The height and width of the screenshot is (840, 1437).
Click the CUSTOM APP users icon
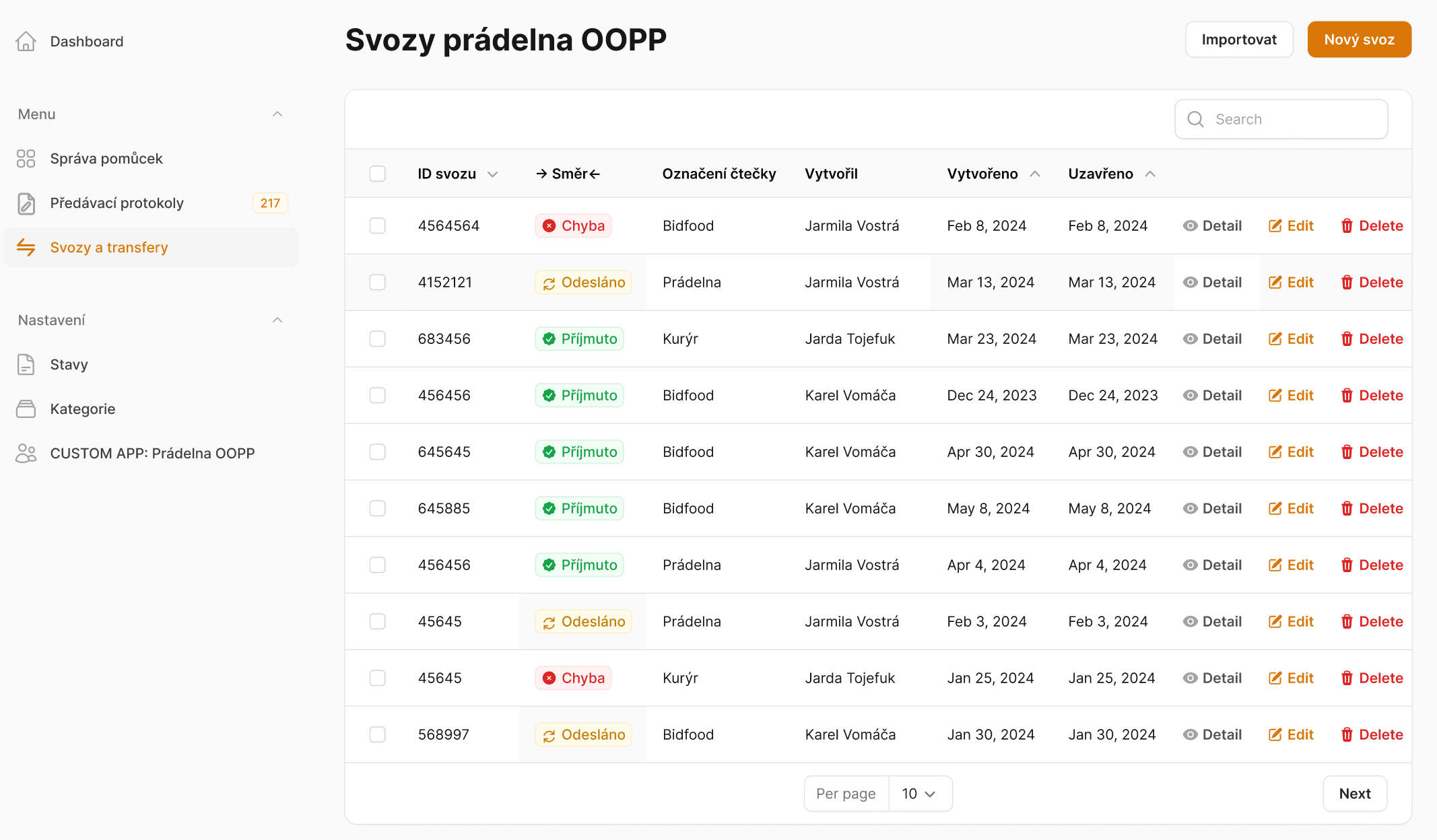click(26, 453)
